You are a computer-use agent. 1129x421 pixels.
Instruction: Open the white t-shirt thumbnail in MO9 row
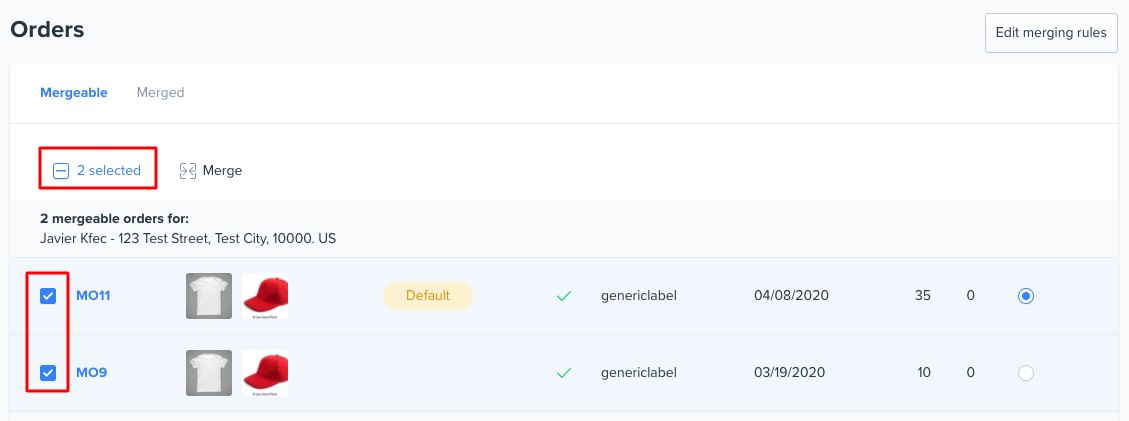[x=209, y=373]
